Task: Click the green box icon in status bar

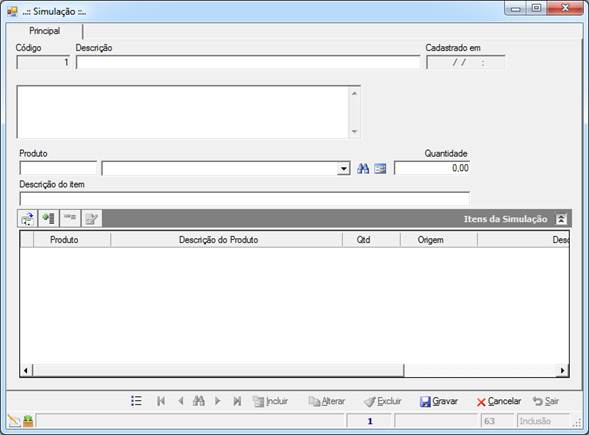Action: click(x=28, y=421)
